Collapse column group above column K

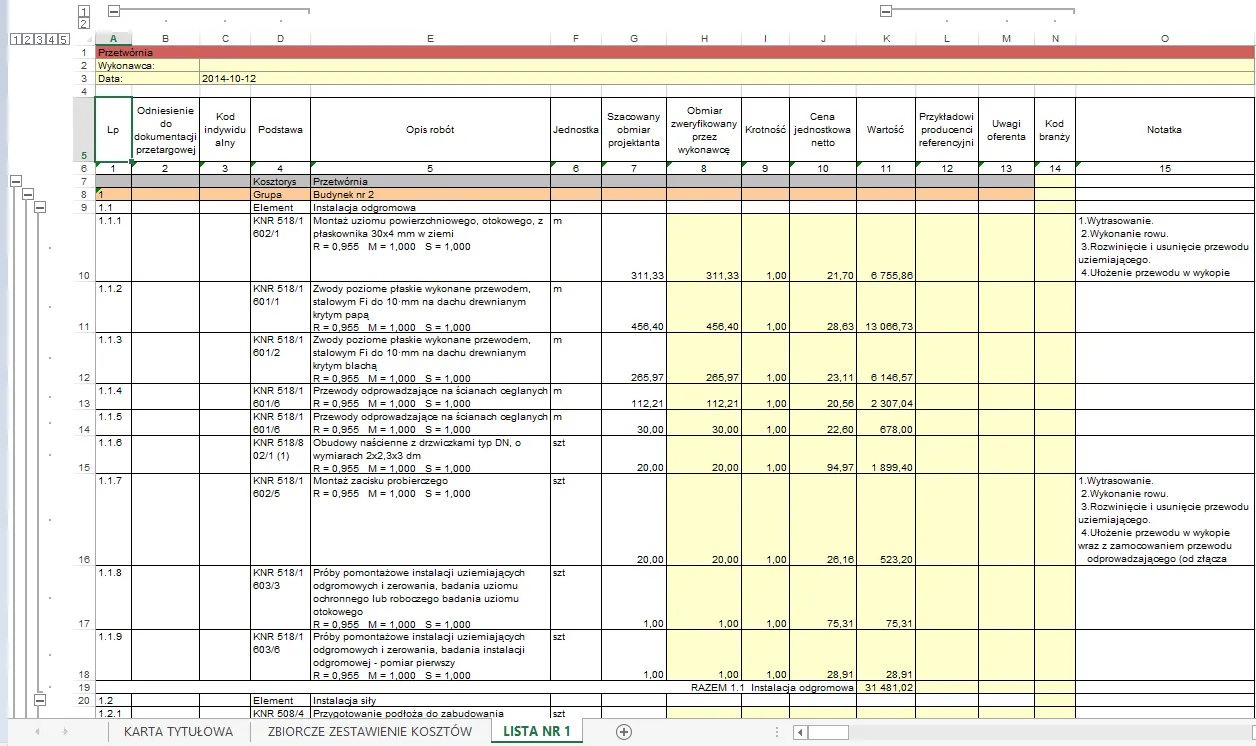click(886, 11)
